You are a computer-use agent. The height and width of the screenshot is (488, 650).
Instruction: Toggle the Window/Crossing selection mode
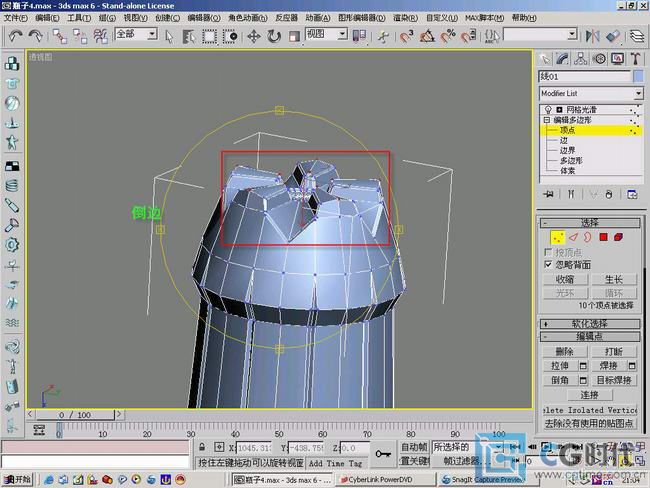pyautogui.click(x=230, y=36)
